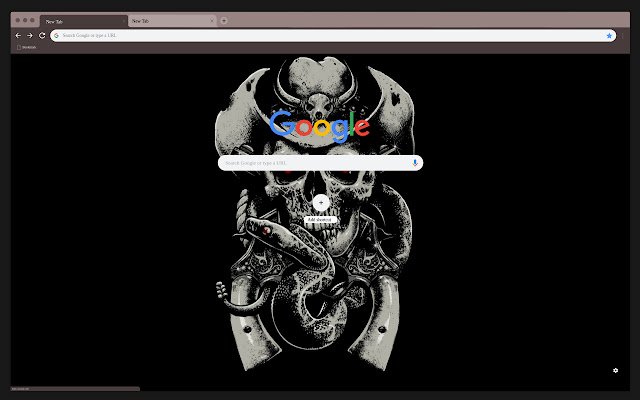Viewport: 640px width, 400px height.
Task: Switch to the second New Tab tab
Action: pyautogui.click(x=172, y=21)
